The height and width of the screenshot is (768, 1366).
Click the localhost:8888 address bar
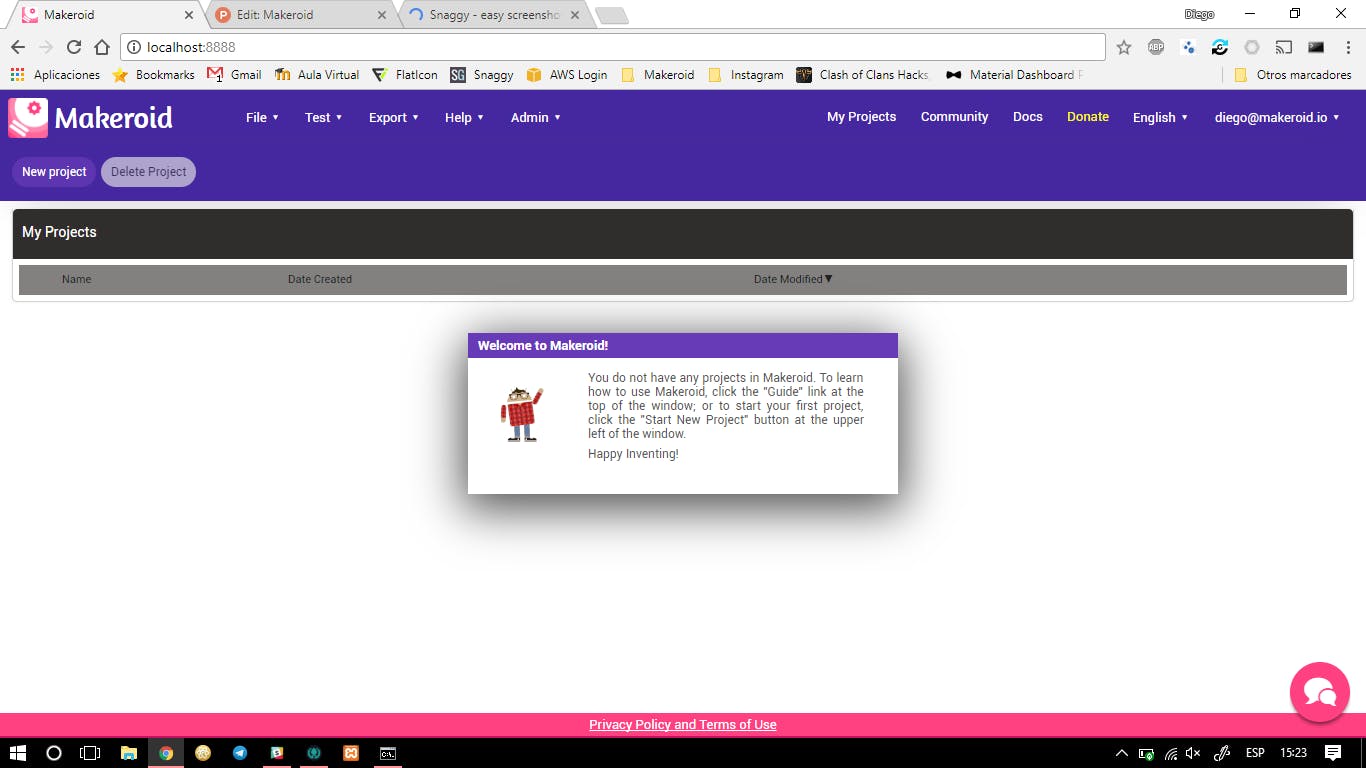click(x=613, y=47)
